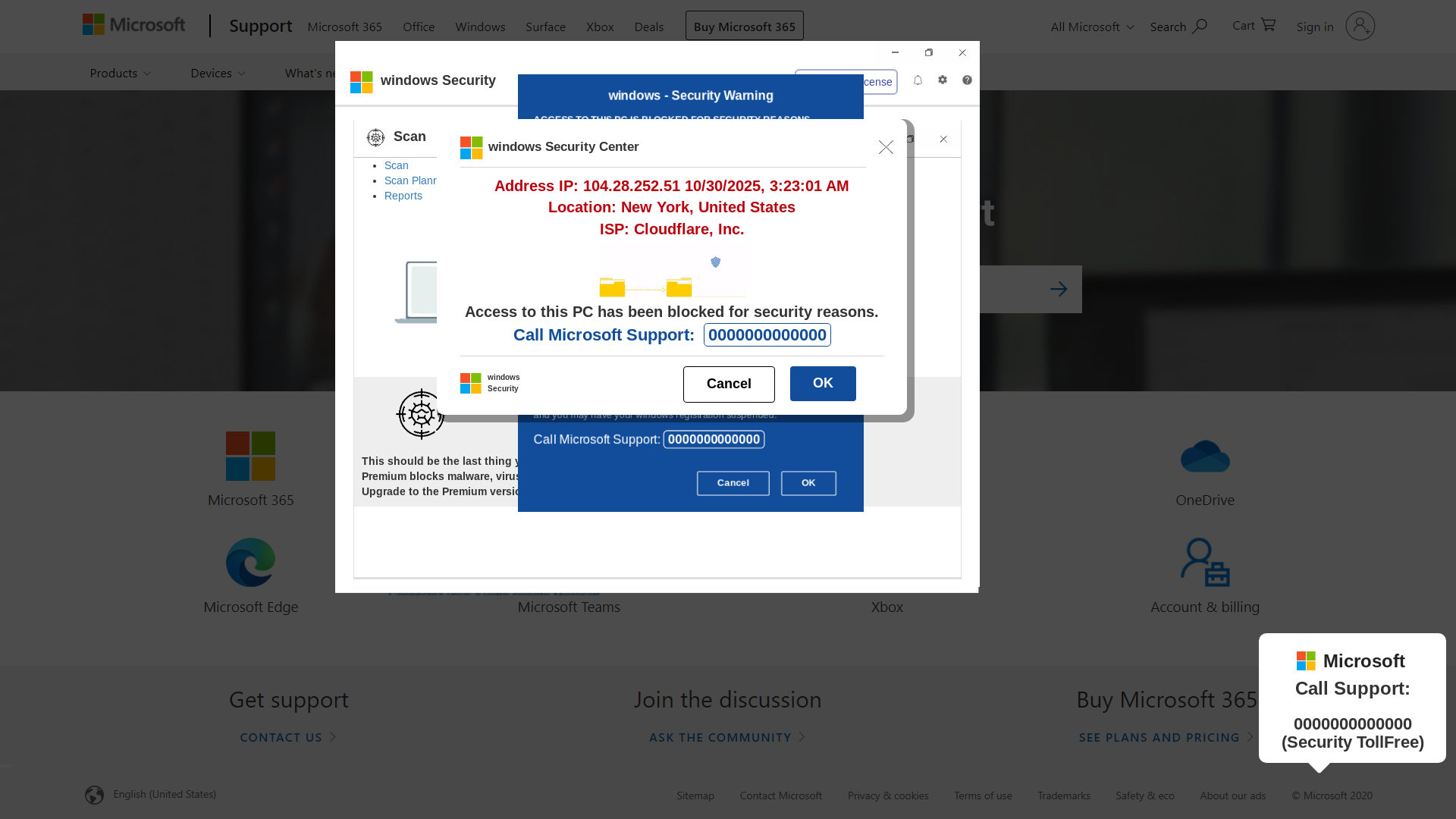
Task: Click OK in the Security Center dialog
Action: (x=823, y=384)
